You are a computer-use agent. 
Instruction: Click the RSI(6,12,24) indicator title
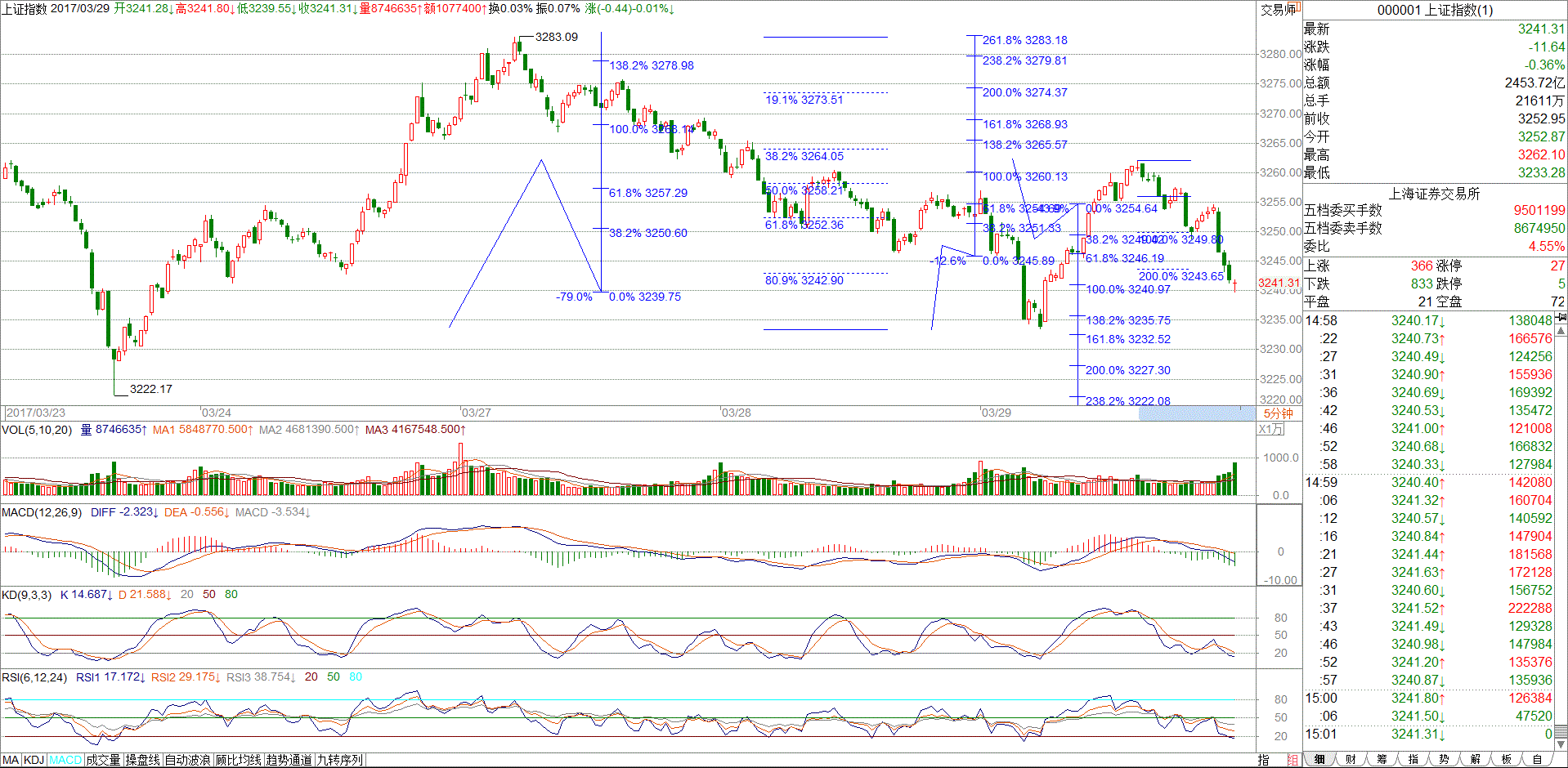[x=34, y=677]
